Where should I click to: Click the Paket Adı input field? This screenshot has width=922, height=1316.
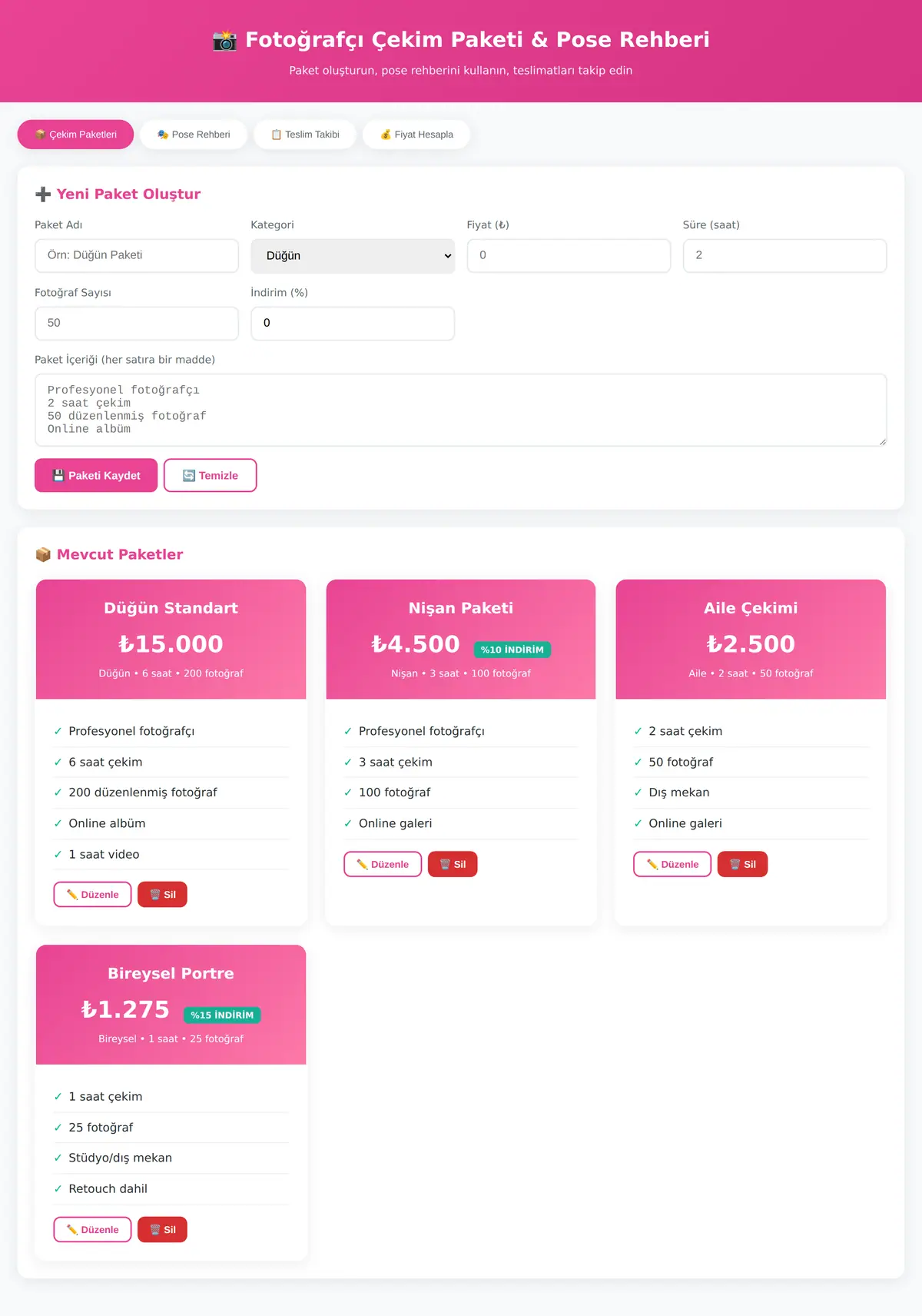pos(137,255)
